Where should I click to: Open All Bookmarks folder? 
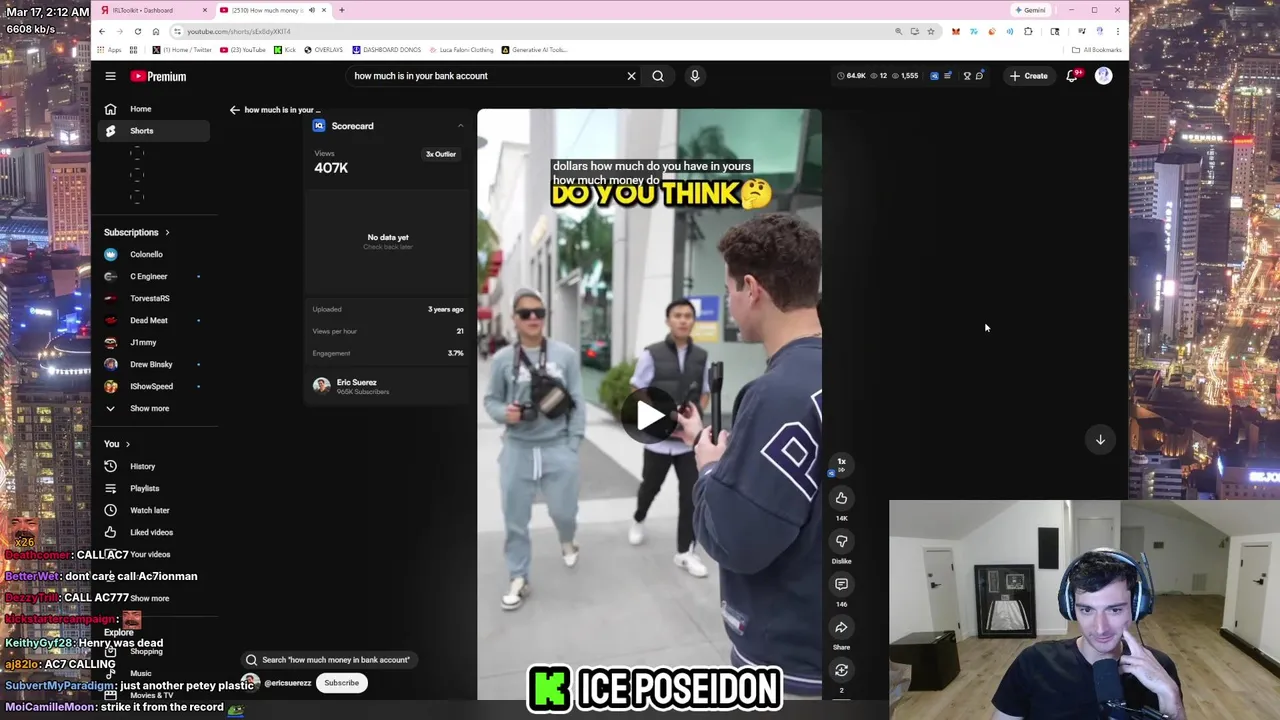point(1096,50)
